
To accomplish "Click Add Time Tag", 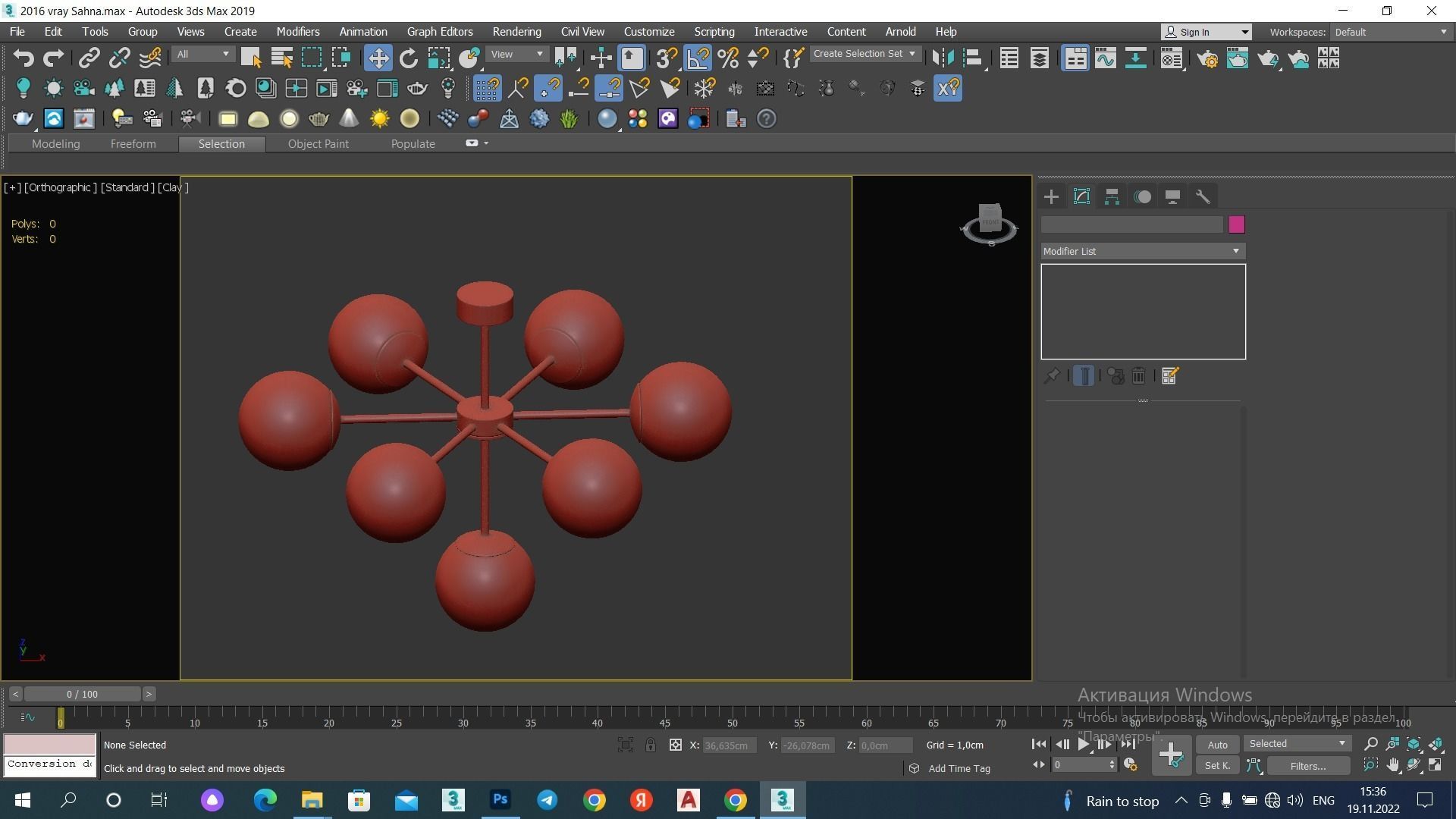I will point(959,769).
